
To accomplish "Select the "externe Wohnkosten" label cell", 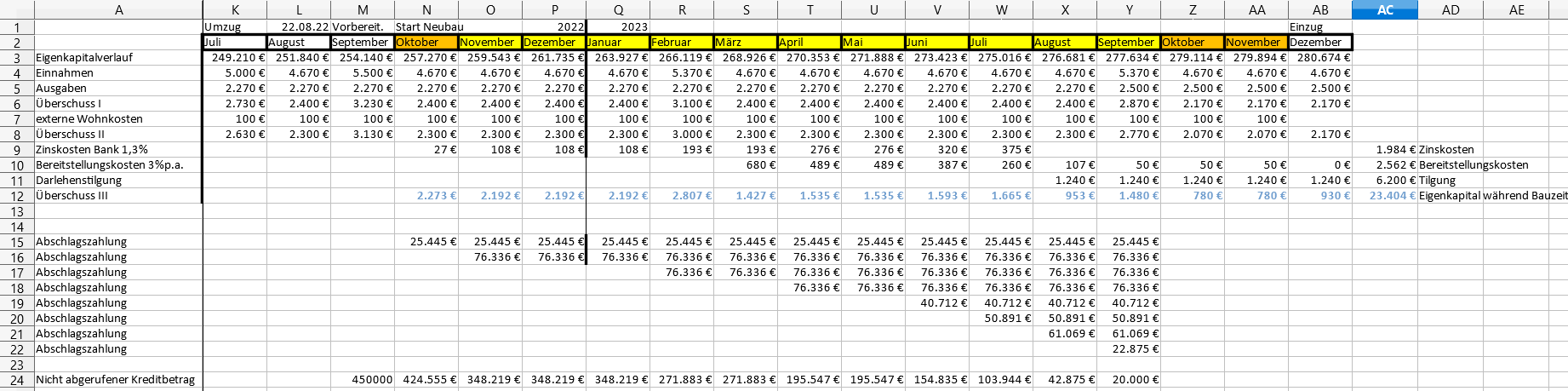I will 118,119.
